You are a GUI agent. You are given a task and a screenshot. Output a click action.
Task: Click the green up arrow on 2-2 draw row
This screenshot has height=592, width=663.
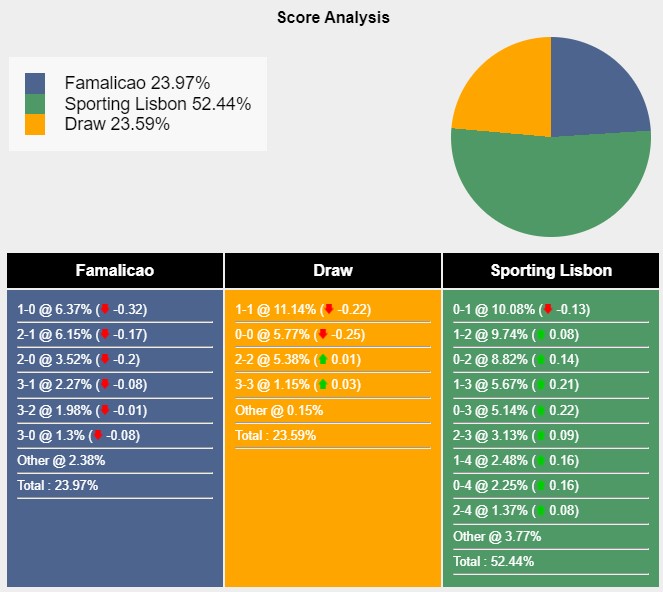tap(323, 359)
